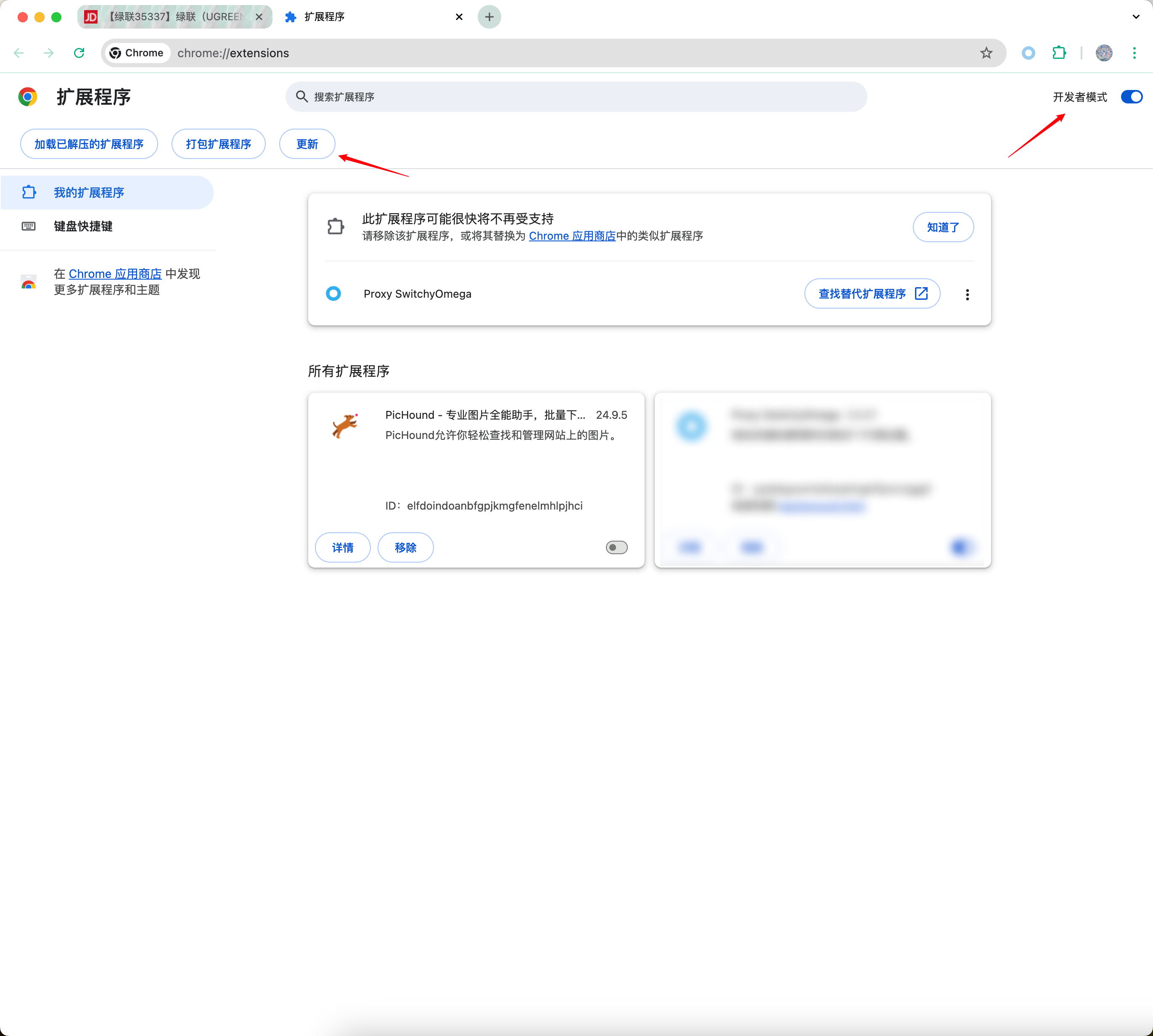1153x1036 pixels.
Task: Open new tab with plus button
Action: [x=489, y=17]
